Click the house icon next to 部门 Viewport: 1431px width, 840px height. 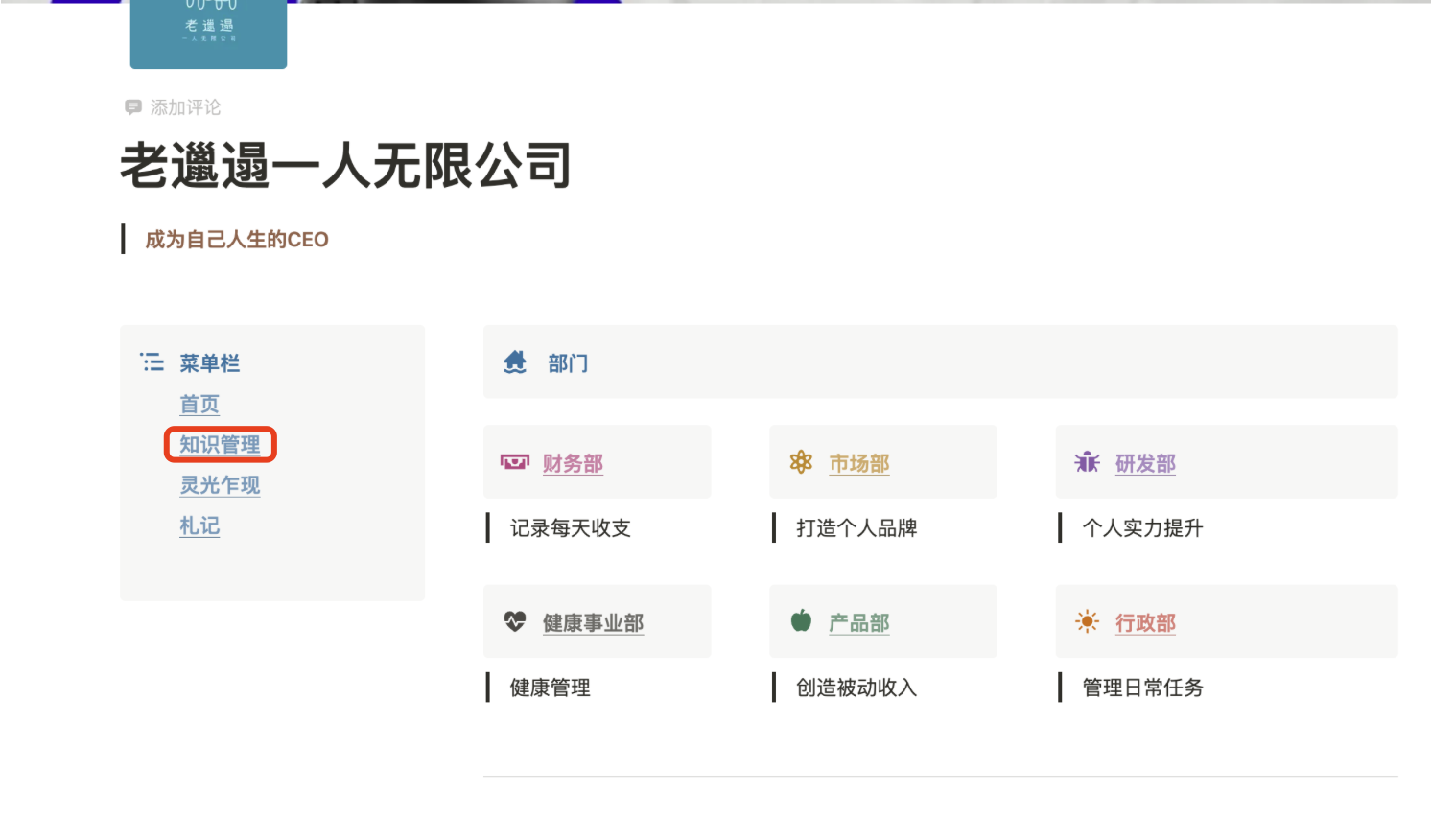point(515,362)
